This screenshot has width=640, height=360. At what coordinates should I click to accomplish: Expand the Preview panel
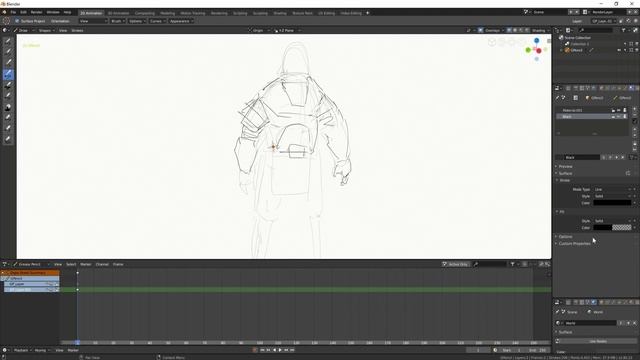[x=565, y=167]
